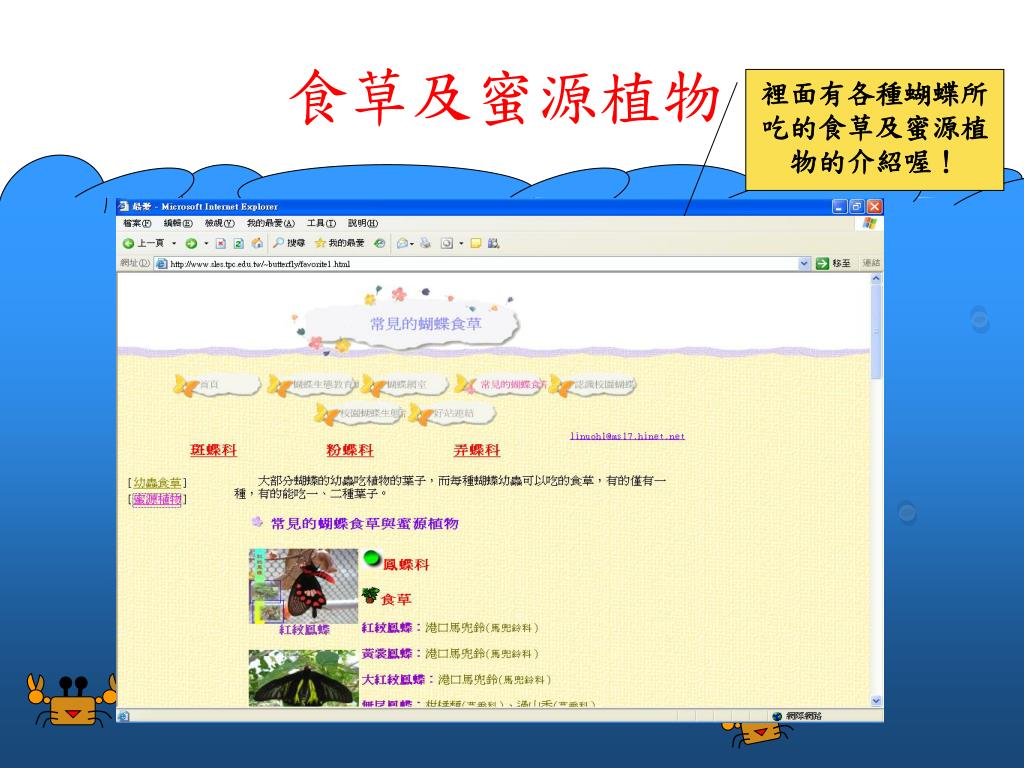Open the 說明(H) menu

click(362, 223)
